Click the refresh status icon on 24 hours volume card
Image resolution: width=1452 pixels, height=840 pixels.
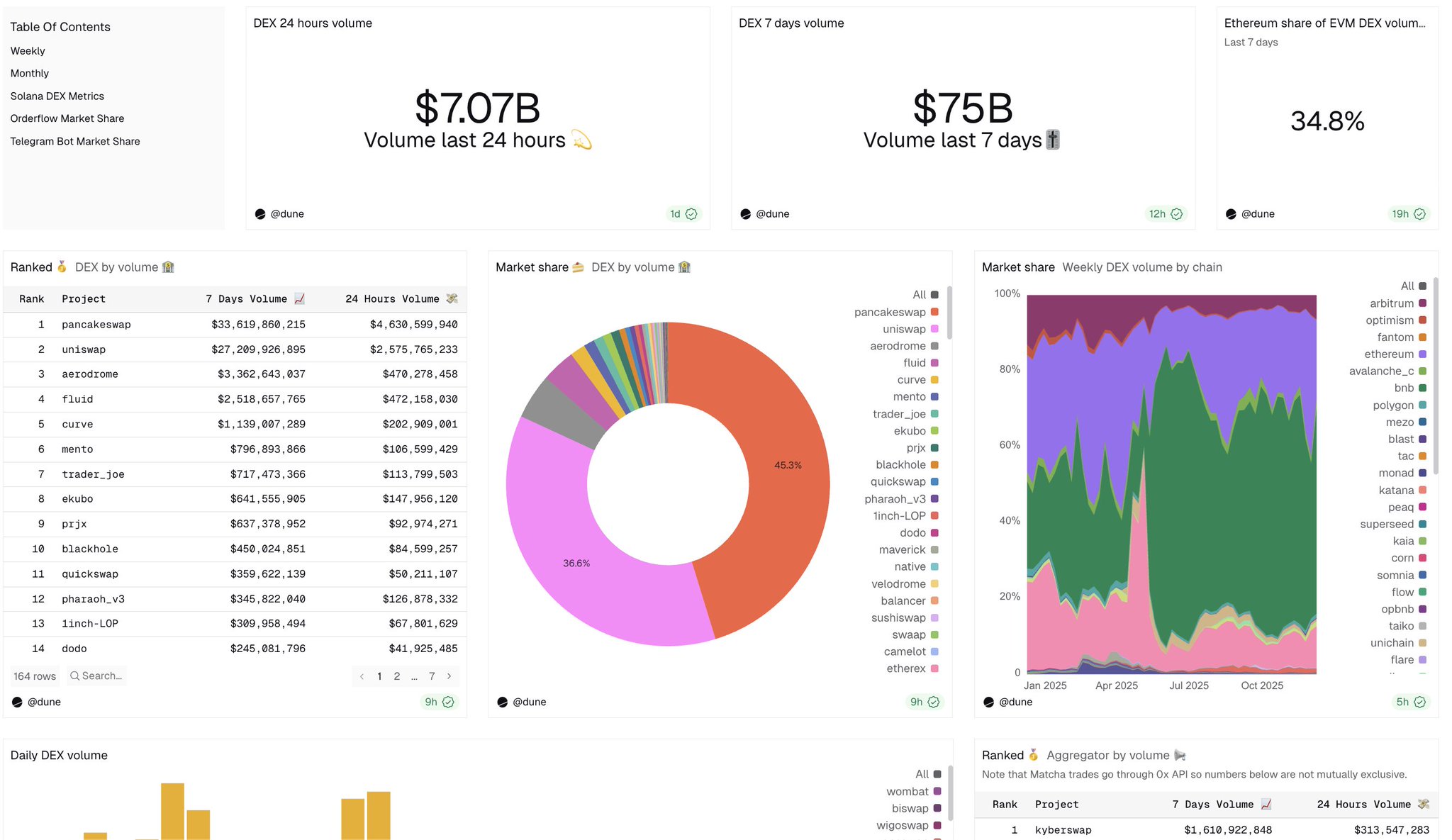tap(691, 214)
